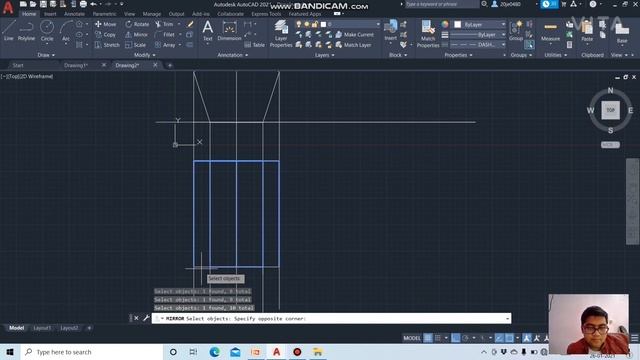Image resolution: width=640 pixels, height=360 pixels.
Task: Expand the Draw panel
Action: [46, 55]
